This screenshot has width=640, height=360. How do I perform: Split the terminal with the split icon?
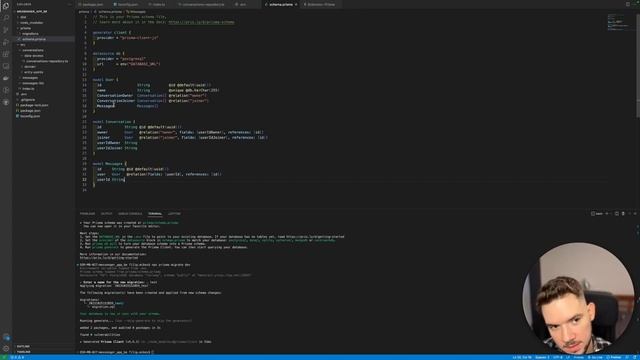point(617,213)
